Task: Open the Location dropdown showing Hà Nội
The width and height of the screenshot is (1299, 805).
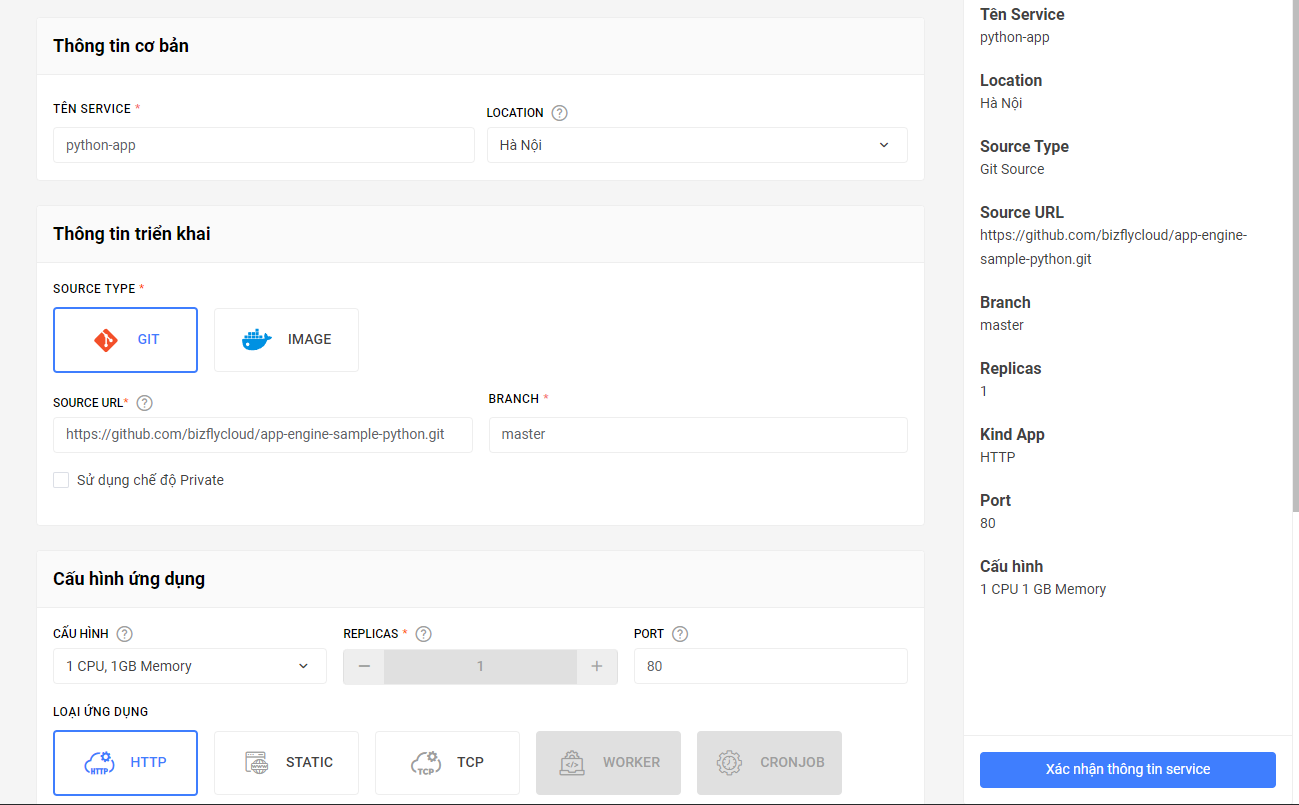Action: click(x=697, y=144)
